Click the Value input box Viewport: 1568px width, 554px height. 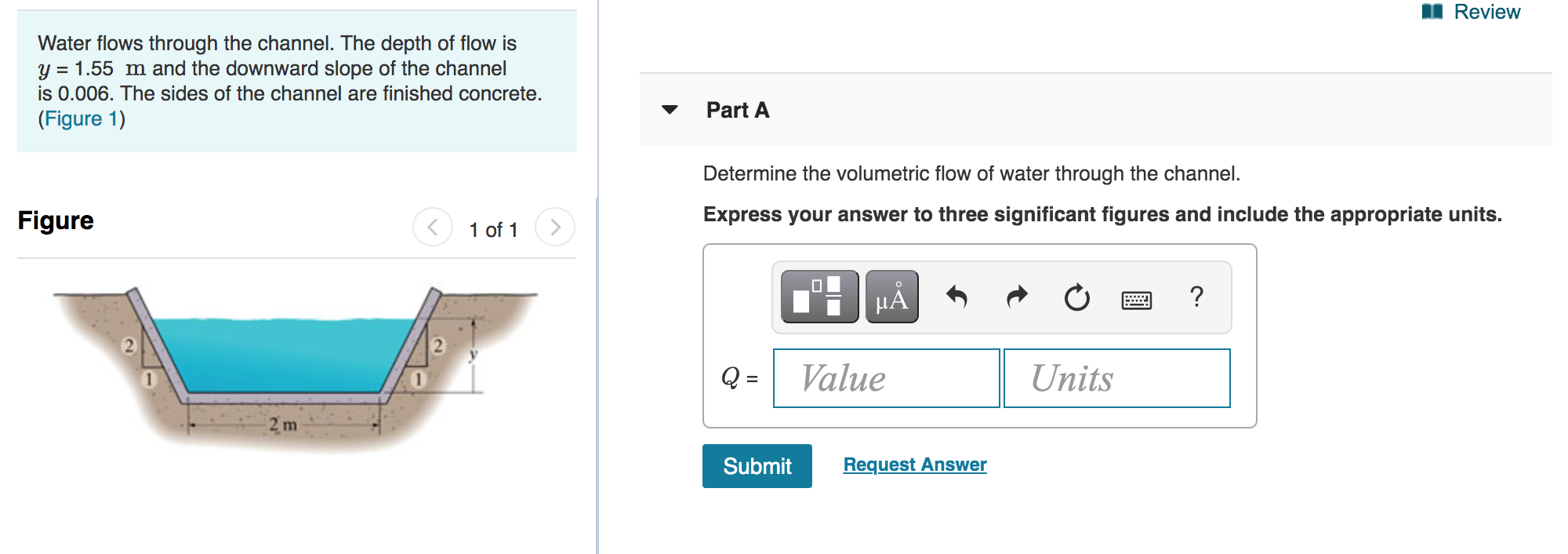pos(886,378)
